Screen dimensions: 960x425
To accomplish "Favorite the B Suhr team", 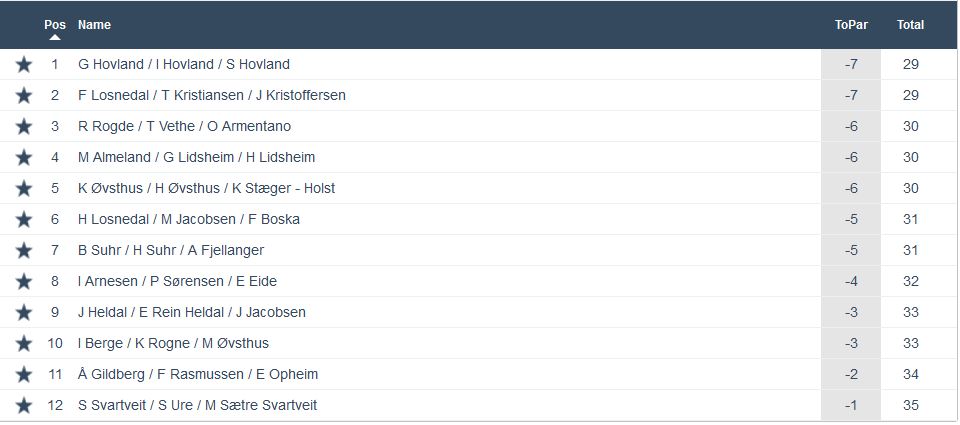I will coord(24,250).
